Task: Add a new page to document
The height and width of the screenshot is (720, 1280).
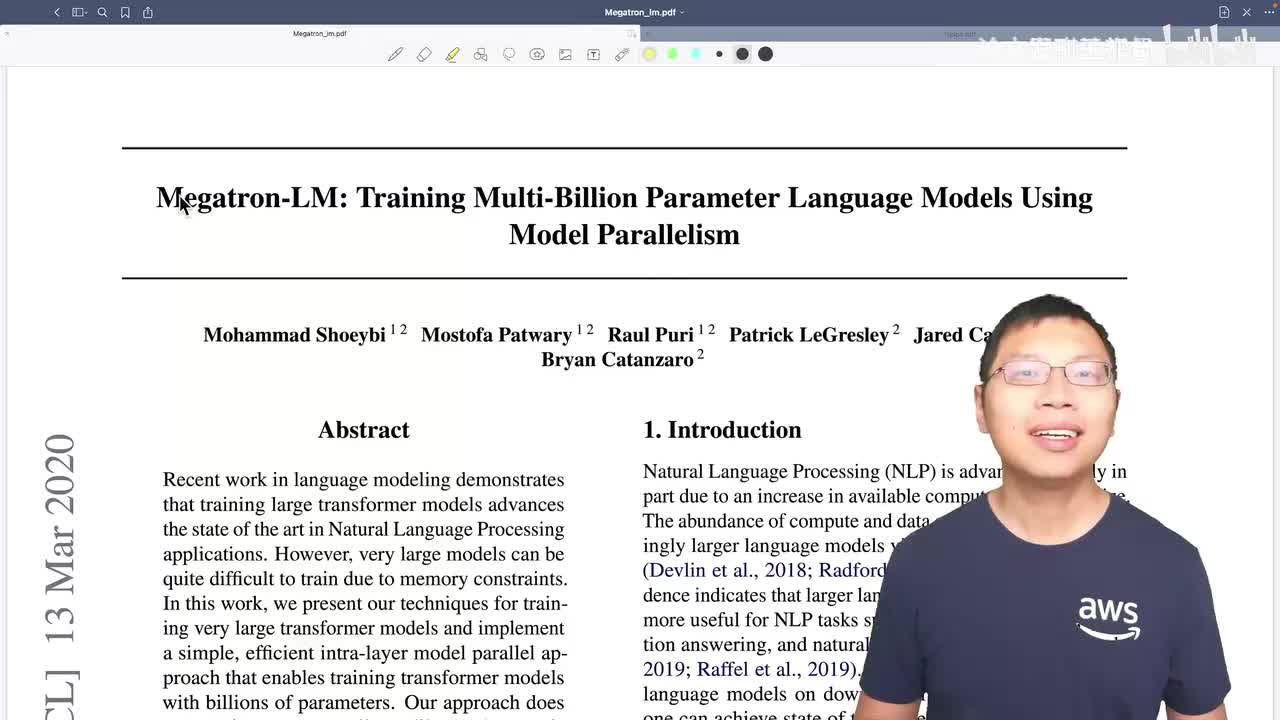Action: click(1224, 12)
